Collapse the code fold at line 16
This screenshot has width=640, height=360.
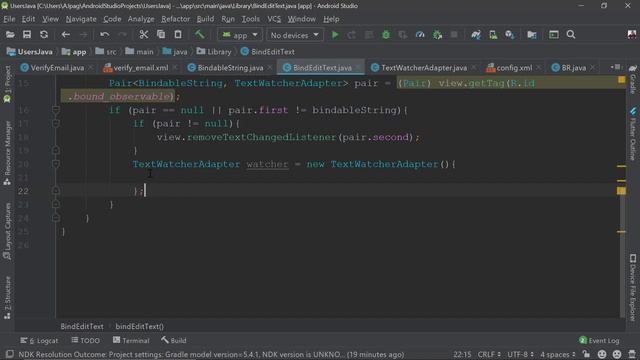pos(56,109)
